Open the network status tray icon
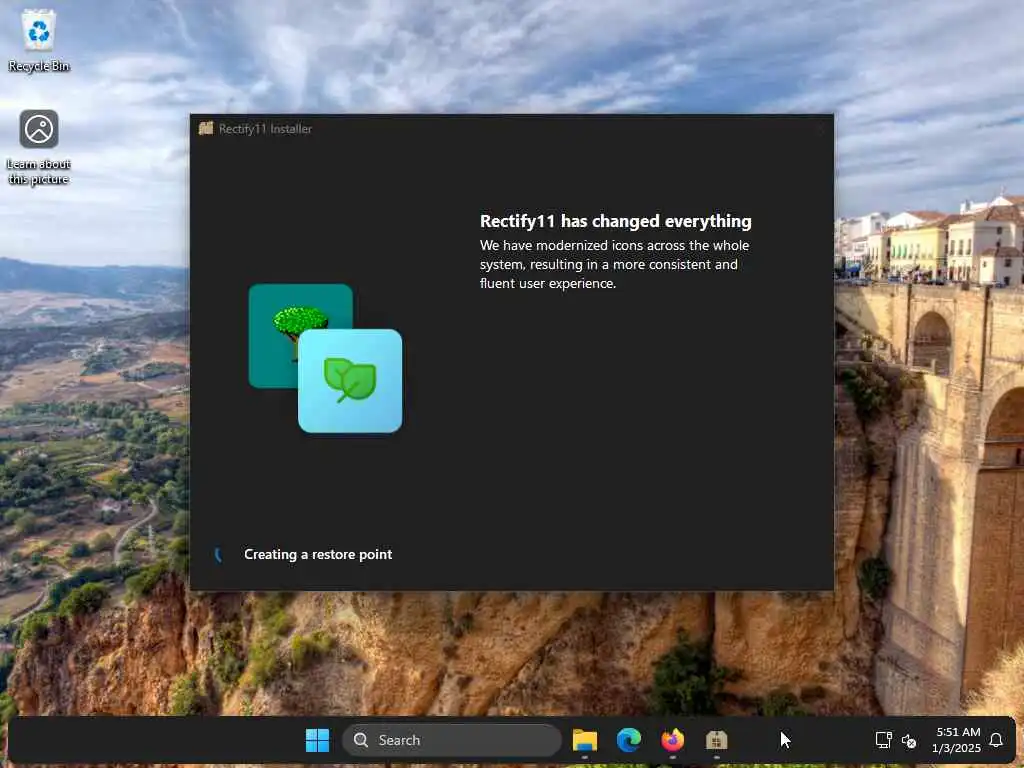The image size is (1024, 768). click(x=883, y=740)
